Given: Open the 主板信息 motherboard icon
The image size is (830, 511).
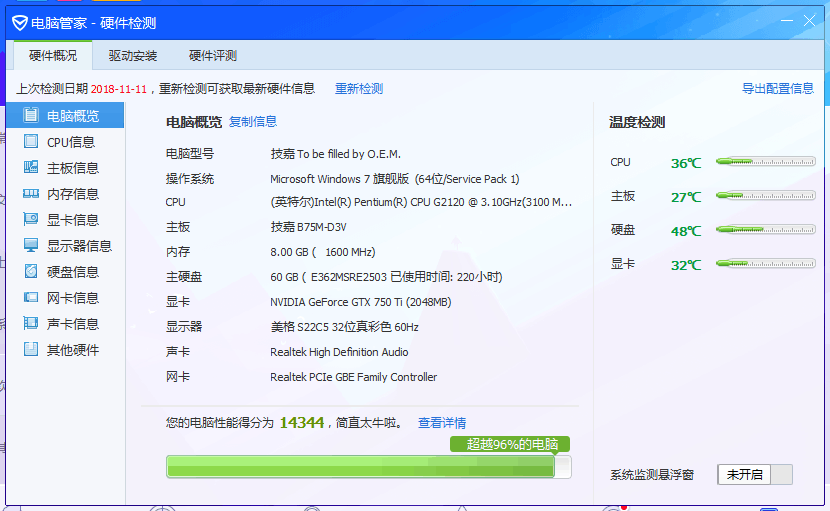Looking at the screenshot, I should point(31,167).
